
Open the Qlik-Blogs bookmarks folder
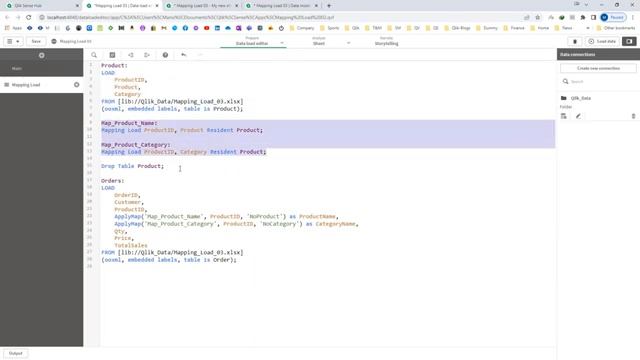(x=457, y=28)
